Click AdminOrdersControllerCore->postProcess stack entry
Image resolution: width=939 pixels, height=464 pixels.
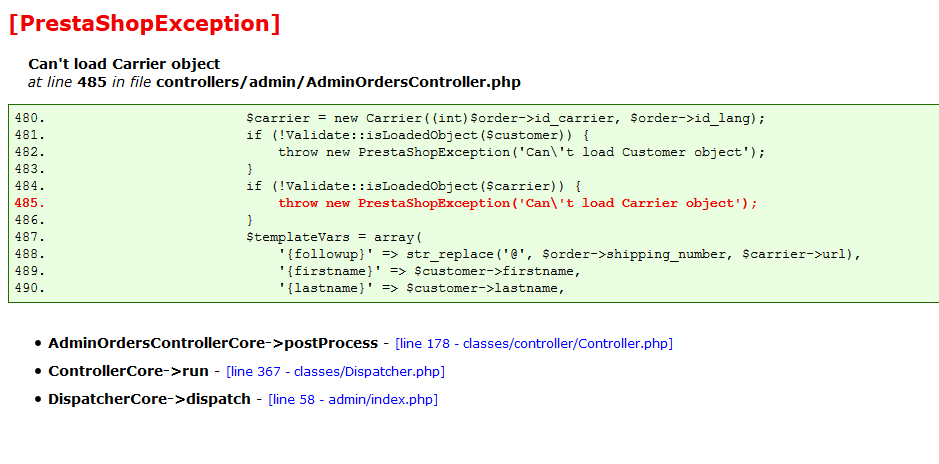(x=213, y=344)
